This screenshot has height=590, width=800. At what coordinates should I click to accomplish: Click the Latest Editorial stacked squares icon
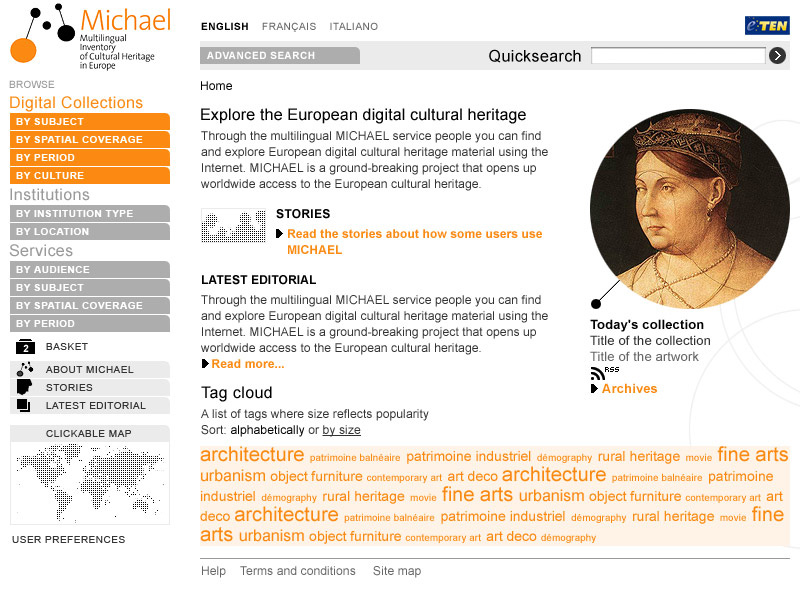23,405
